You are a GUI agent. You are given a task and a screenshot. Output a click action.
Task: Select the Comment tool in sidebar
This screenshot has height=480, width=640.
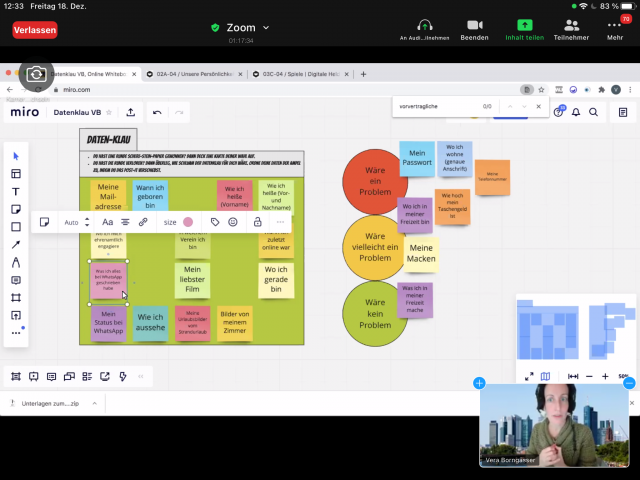(x=16, y=280)
